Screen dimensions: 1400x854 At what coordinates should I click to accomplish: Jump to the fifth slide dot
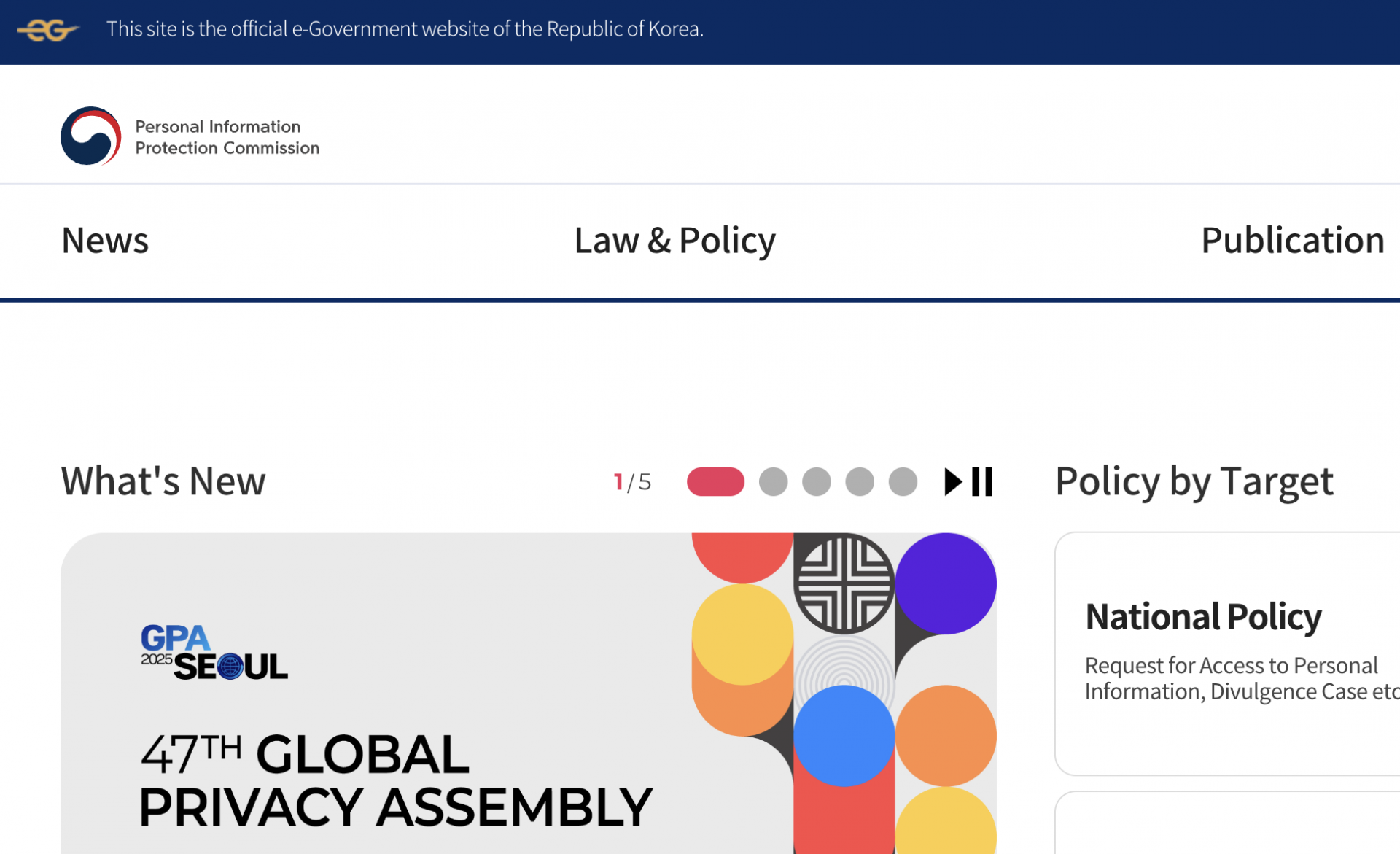[x=903, y=482]
